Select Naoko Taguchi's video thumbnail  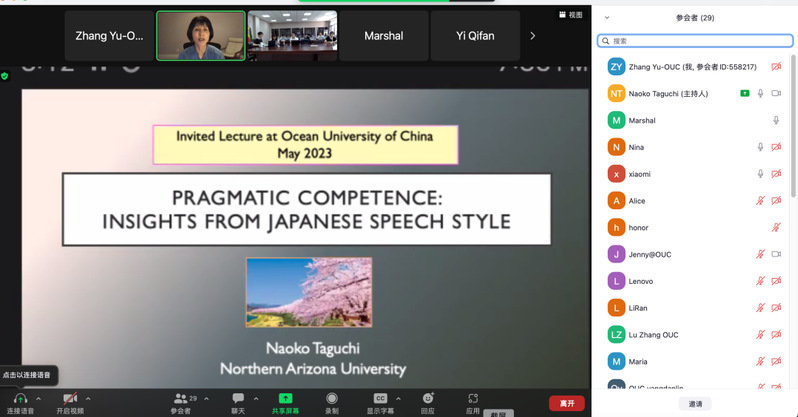201,36
